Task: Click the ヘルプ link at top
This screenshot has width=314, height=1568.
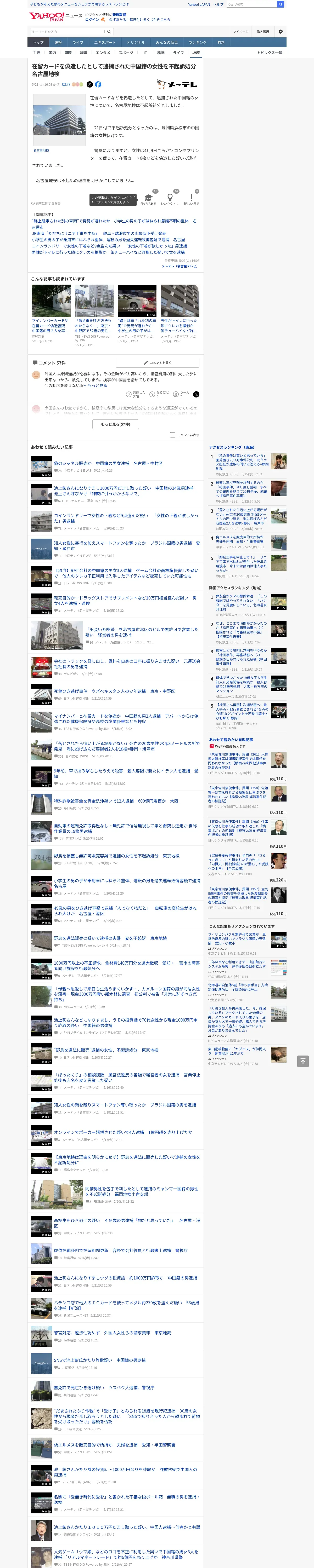Action: click(218, 4)
